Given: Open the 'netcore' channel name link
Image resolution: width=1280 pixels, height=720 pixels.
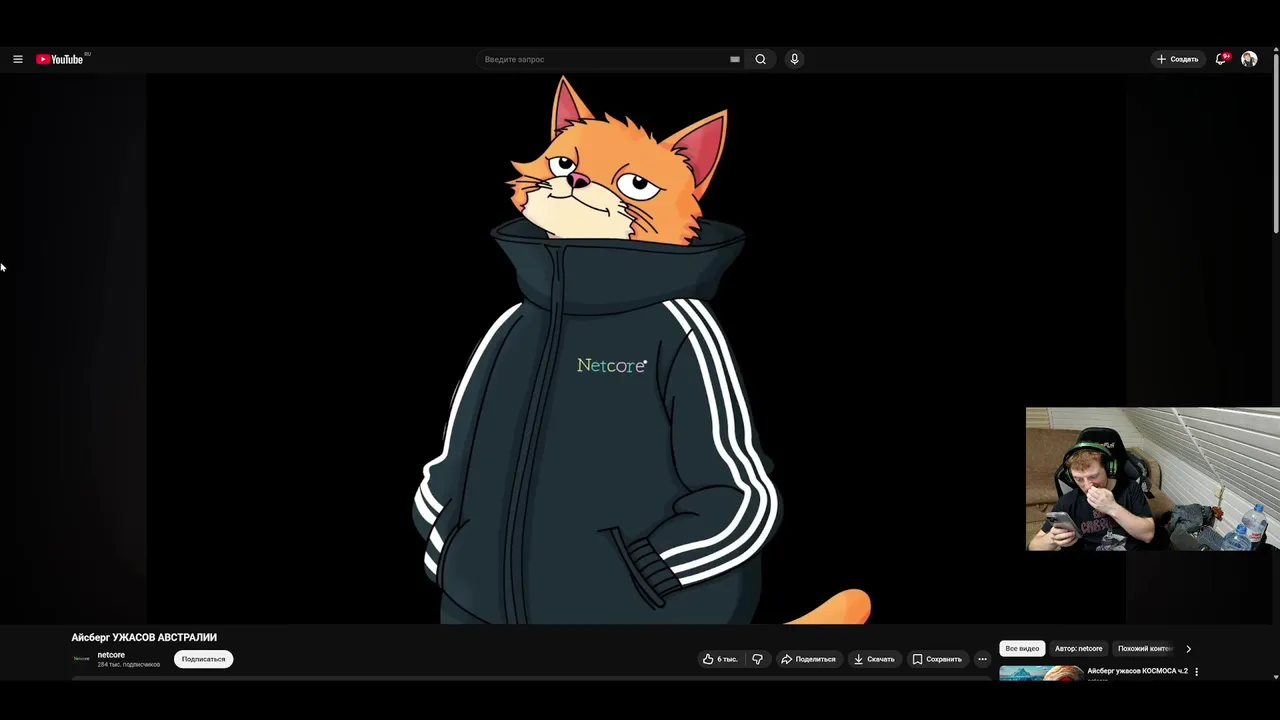Looking at the screenshot, I should click(x=111, y=655).
